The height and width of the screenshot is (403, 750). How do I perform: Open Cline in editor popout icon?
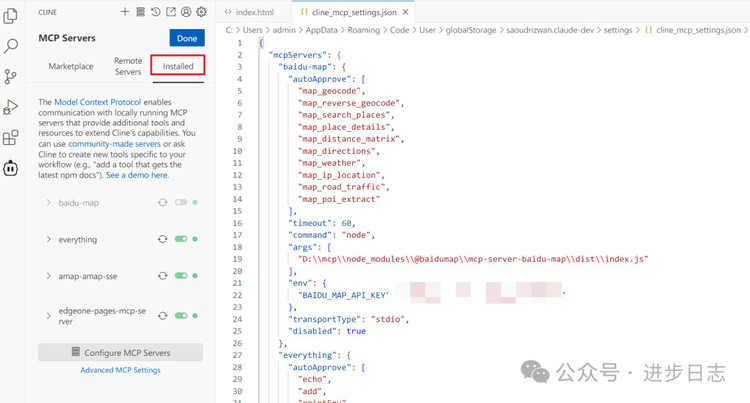tap(171, 12)
